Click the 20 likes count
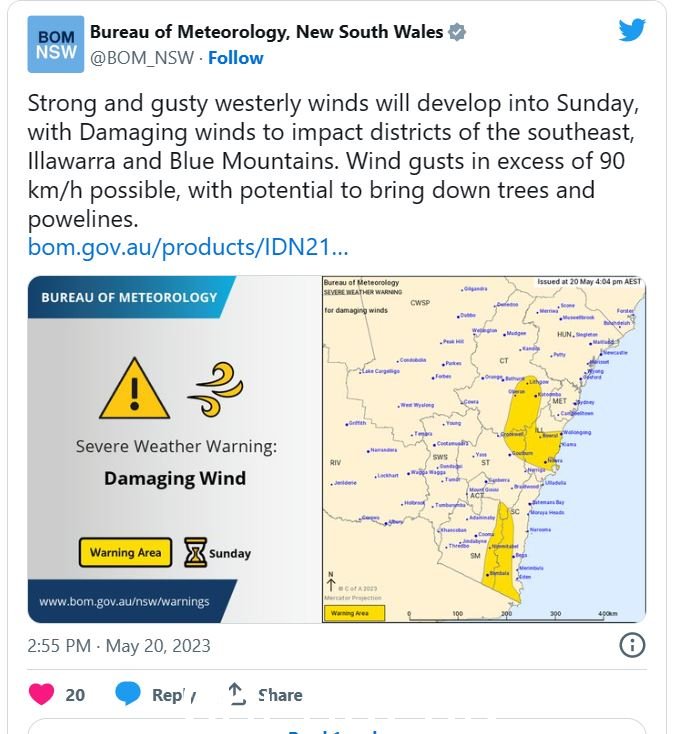This screenshot has height=734, width=680. (75, 695)
